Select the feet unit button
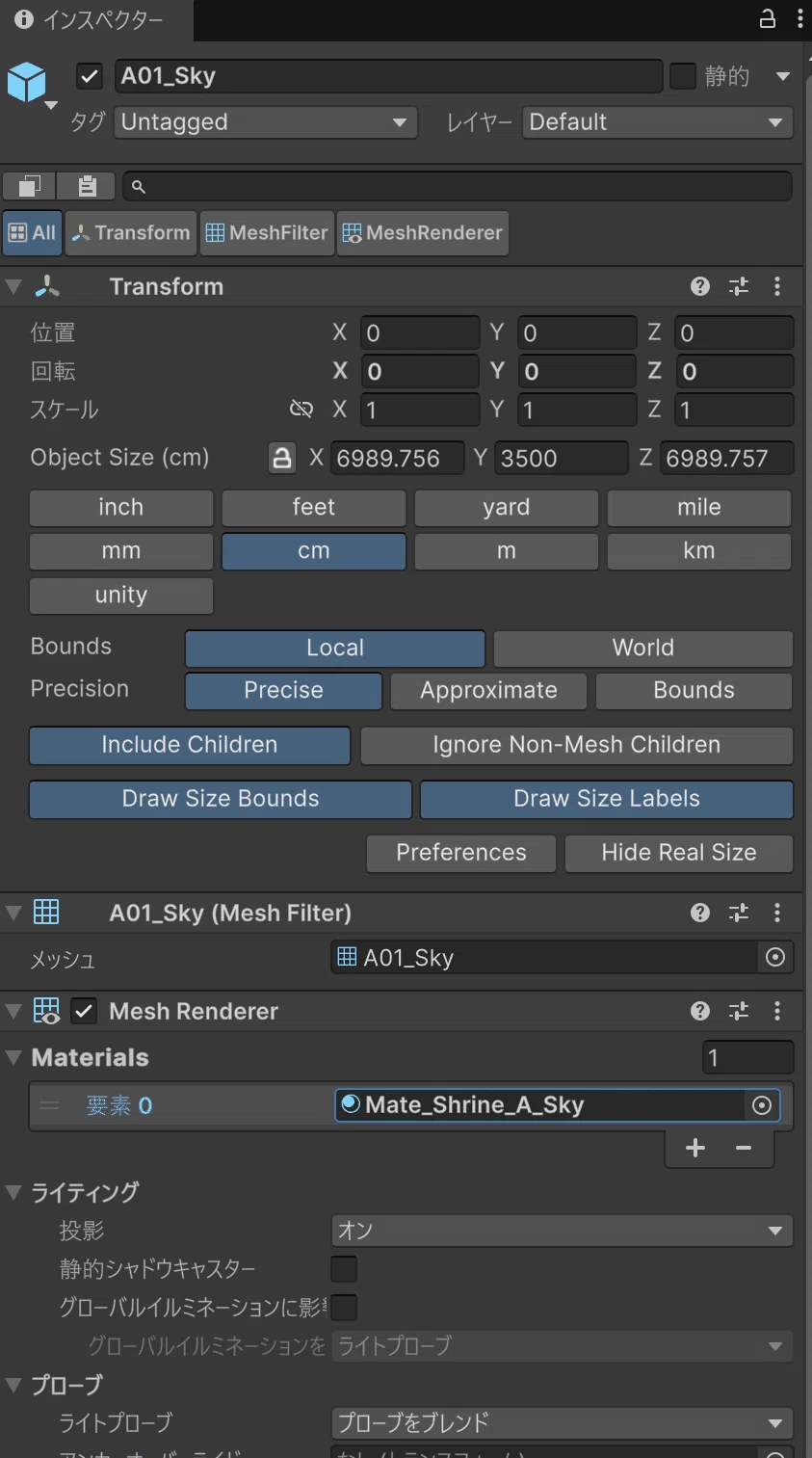 tap(314, 508)
